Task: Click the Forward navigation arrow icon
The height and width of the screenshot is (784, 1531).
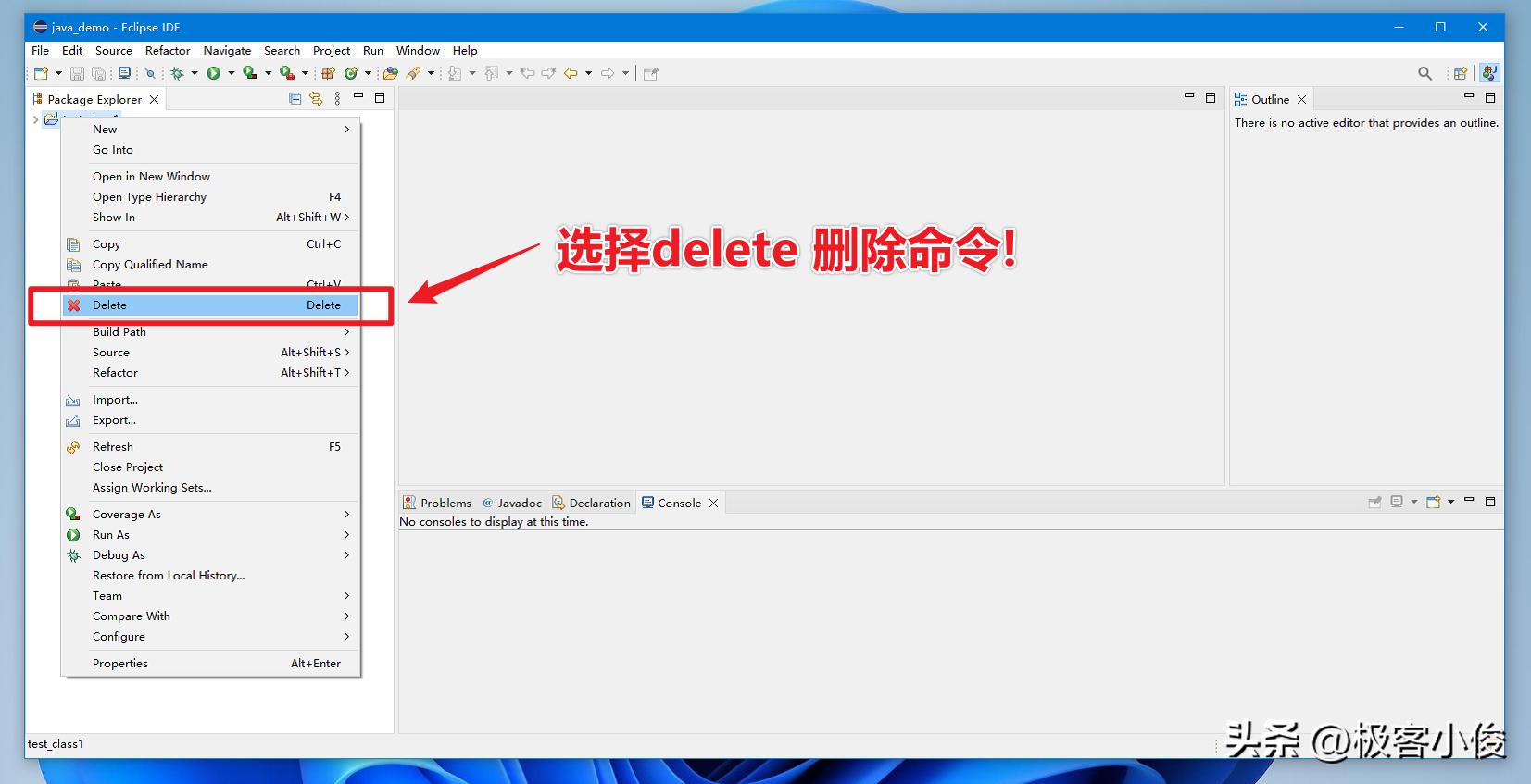Action: click(x=608, y=73)
